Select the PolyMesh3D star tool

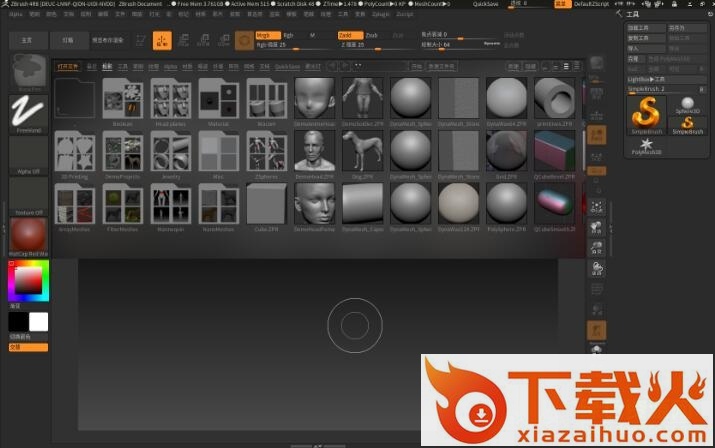[x=646, y=146]
